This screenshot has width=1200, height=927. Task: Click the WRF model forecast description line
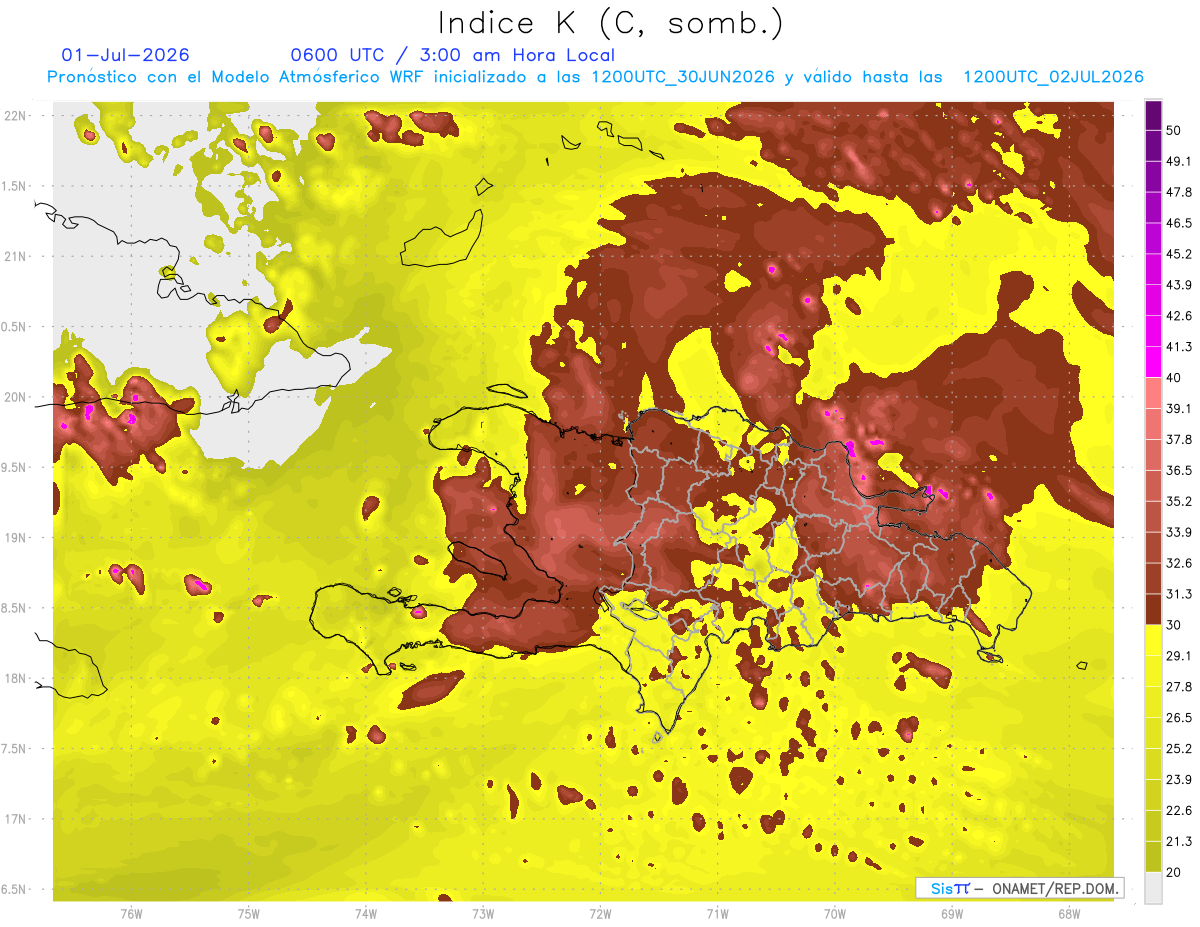pos(595,77)
